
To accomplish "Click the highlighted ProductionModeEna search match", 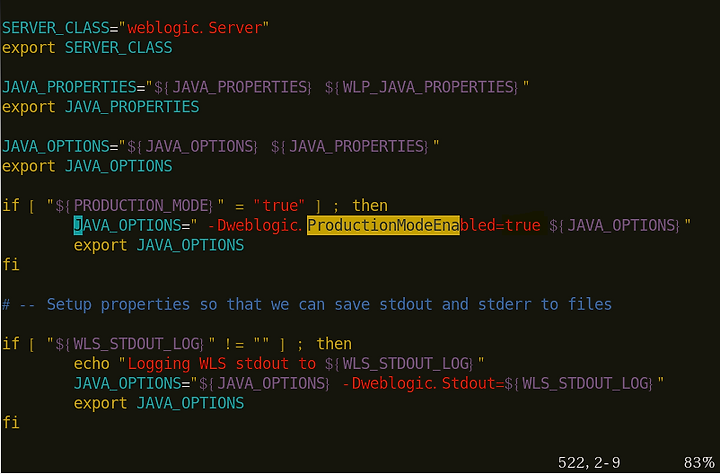I will point(383,225).
